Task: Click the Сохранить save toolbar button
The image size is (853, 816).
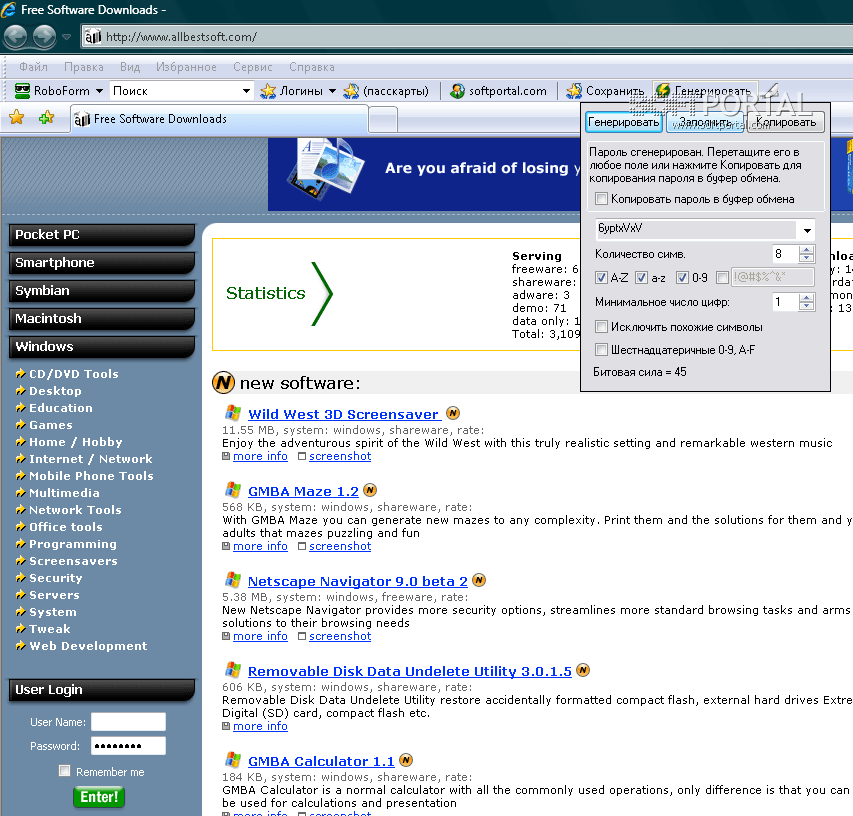Action: pyautogui.click(x=605, y=91)
